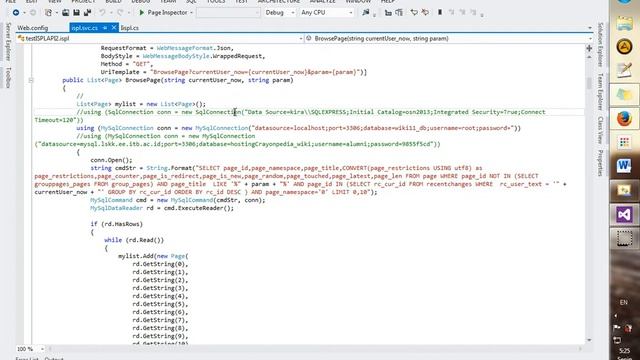Open the Error List bottom tab
640x360 pixels.
(x=27, y=358)
